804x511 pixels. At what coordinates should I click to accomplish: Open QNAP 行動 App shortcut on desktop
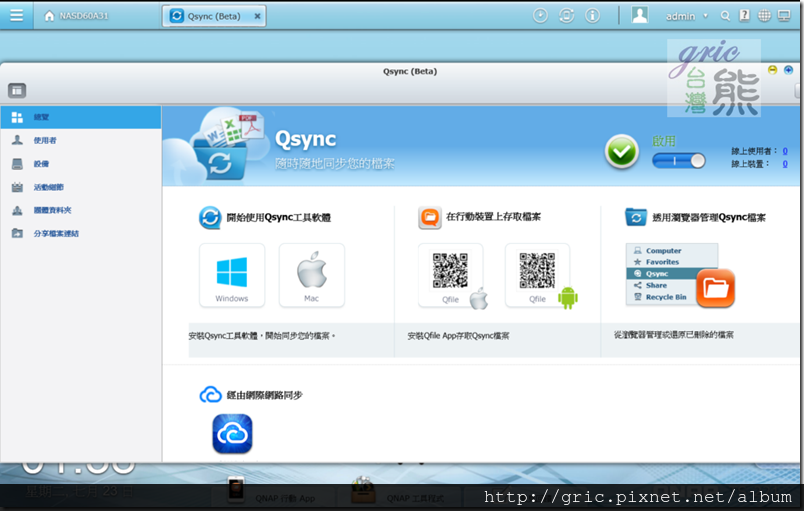coord(273,491)
